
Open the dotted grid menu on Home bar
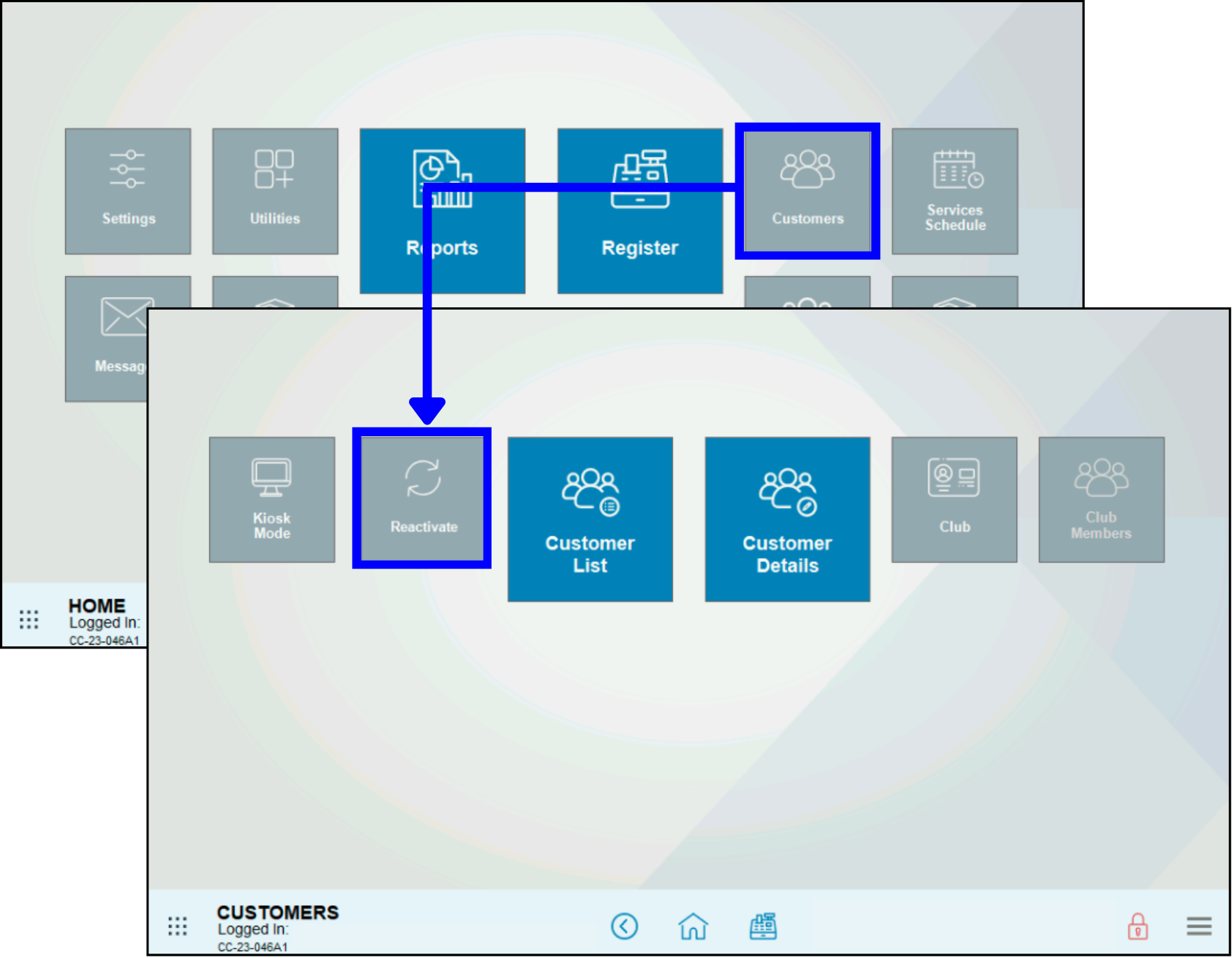(29, 619)
